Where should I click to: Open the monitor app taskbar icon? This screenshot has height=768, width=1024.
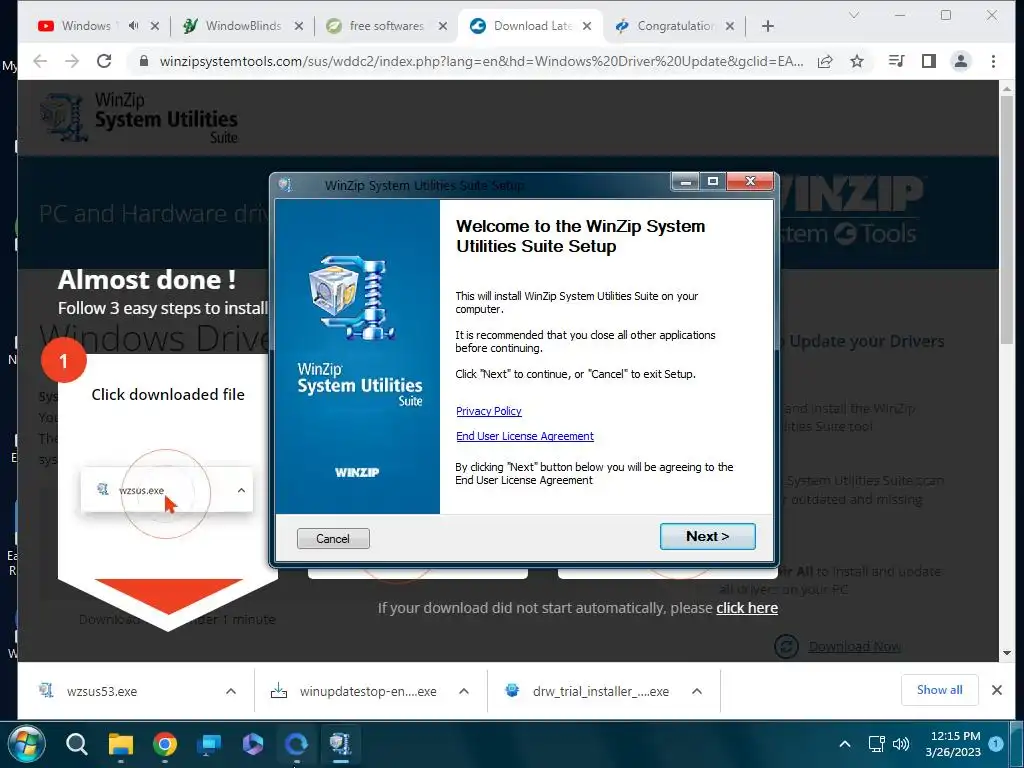pos(210,744)
